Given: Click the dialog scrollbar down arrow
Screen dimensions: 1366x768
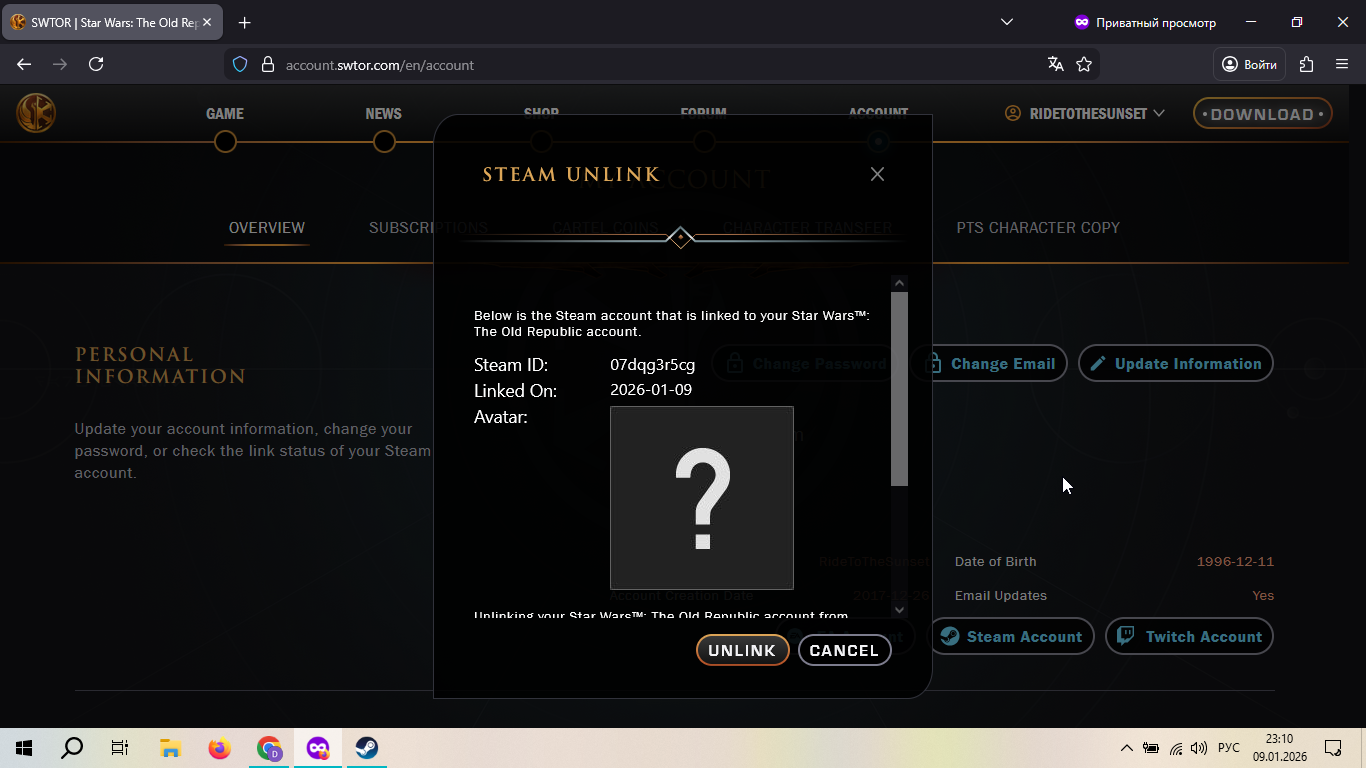Looking at the screenshot, I should coord(899,609).
